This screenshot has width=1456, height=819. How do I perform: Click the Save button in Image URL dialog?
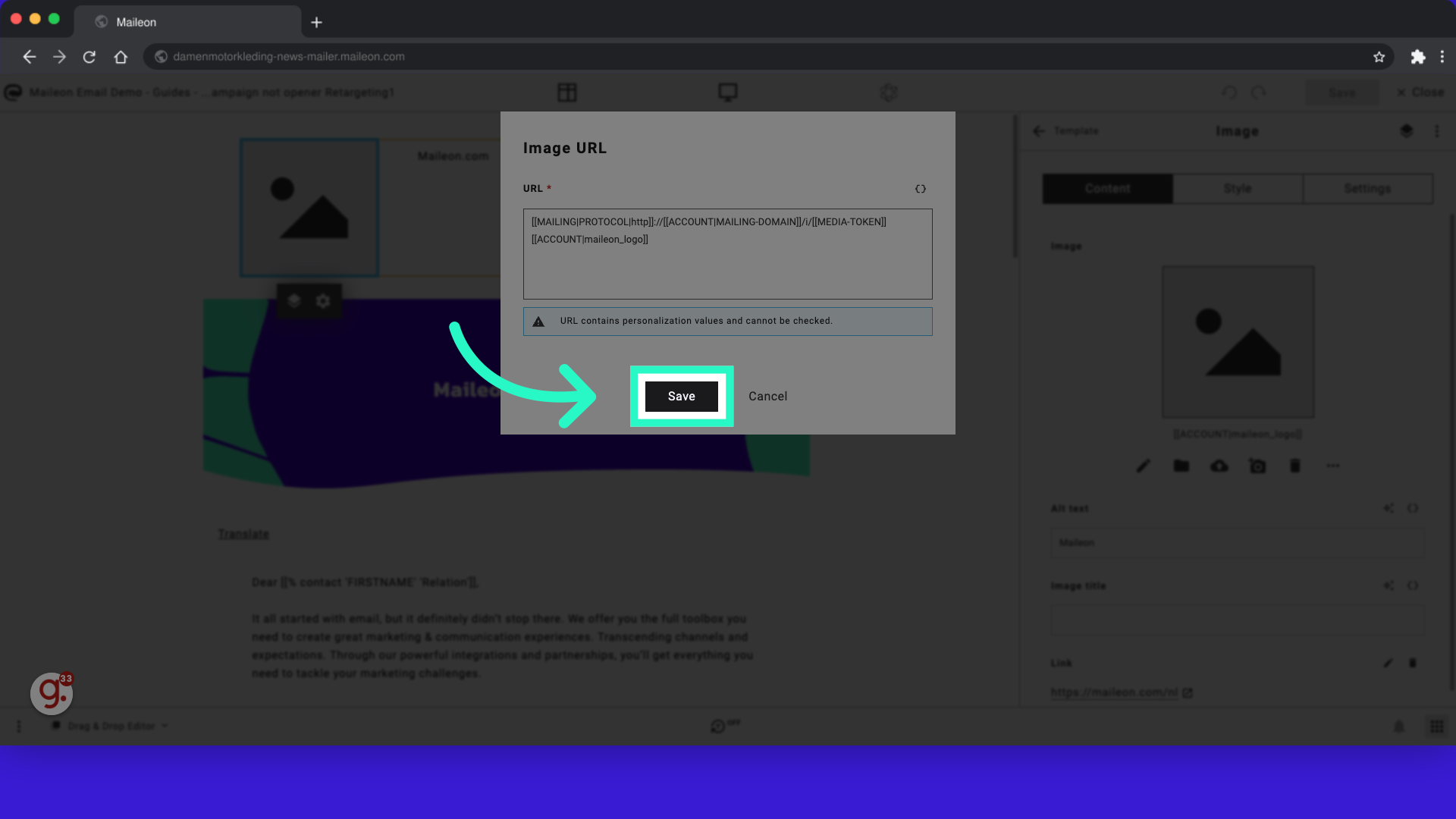click(681, 396)
